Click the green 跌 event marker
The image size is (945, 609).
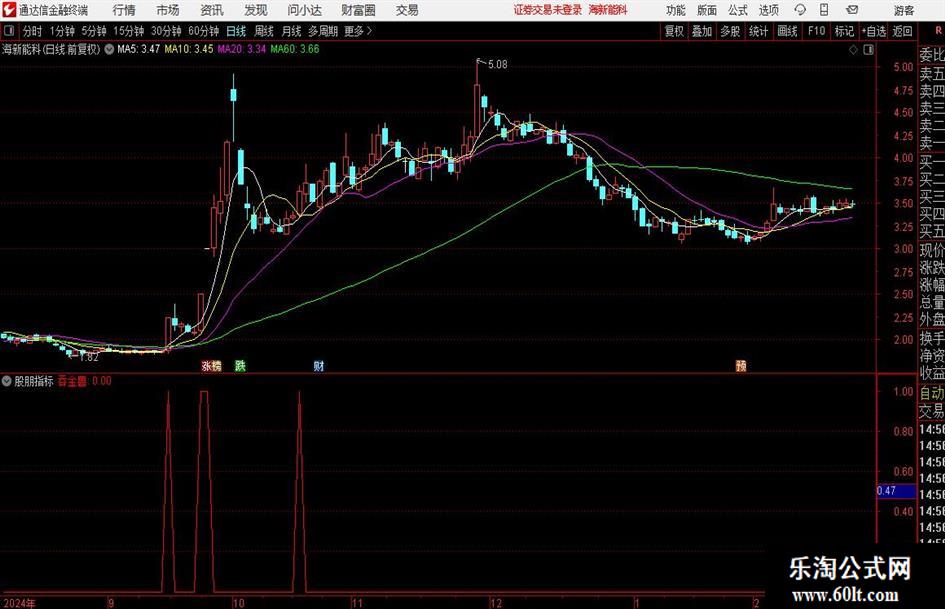coord(240,365)
